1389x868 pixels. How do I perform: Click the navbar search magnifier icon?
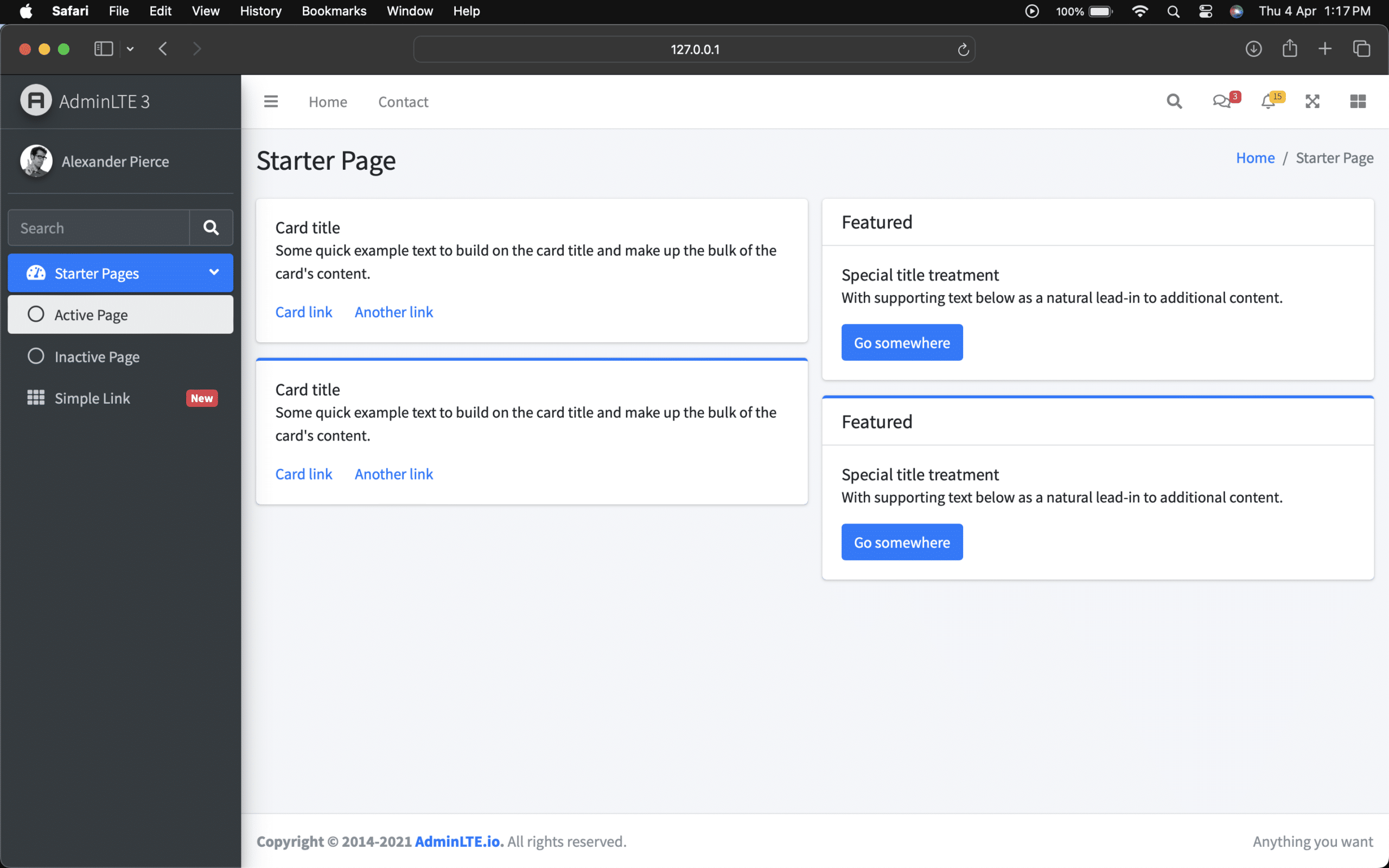tap(1174, 101)
